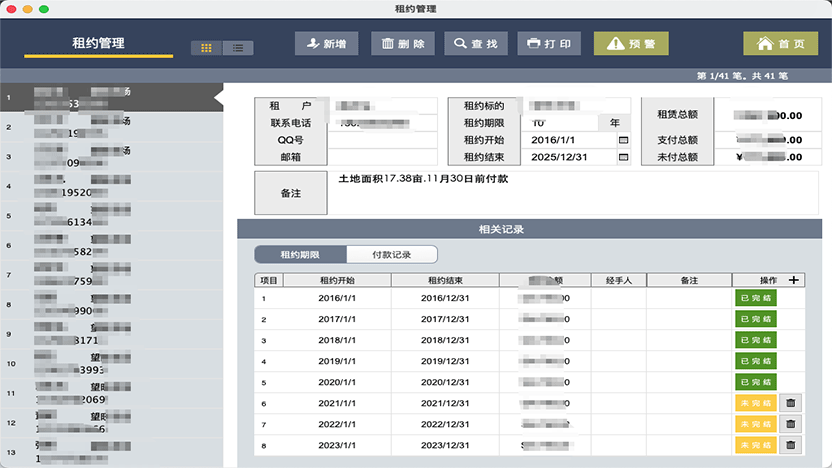Image resolution: width=832 pixels, height=468 pixels.
Task: Open the 预警 warning alerts
Action: (631, 44)
